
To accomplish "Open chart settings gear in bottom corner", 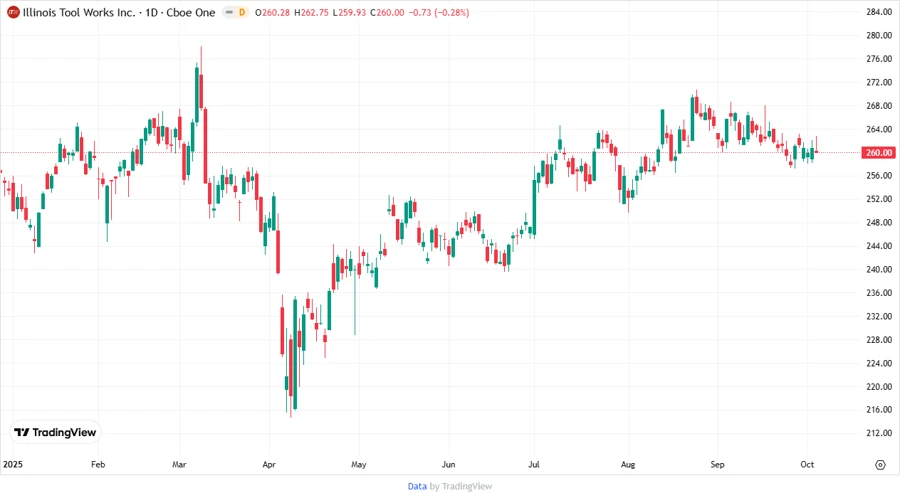I will point(880,465).
